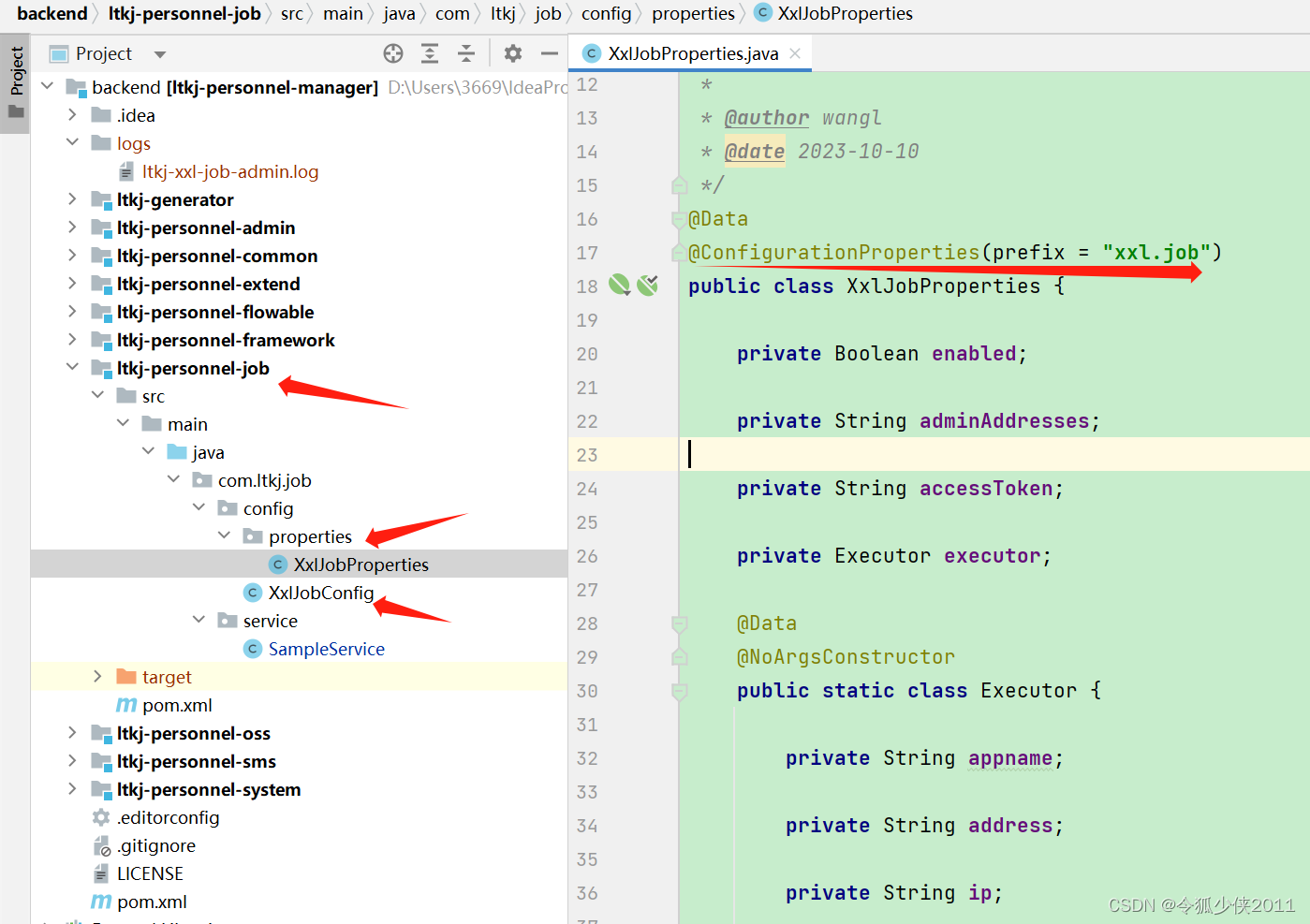Close the XxlJobProperties.java tab

click(795, 53)
